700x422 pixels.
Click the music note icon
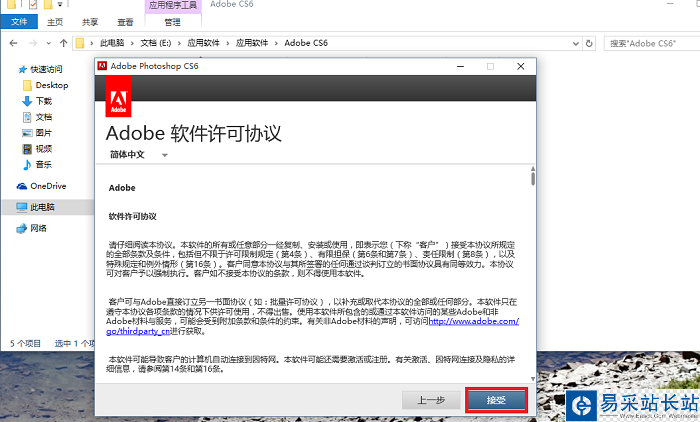27,165
